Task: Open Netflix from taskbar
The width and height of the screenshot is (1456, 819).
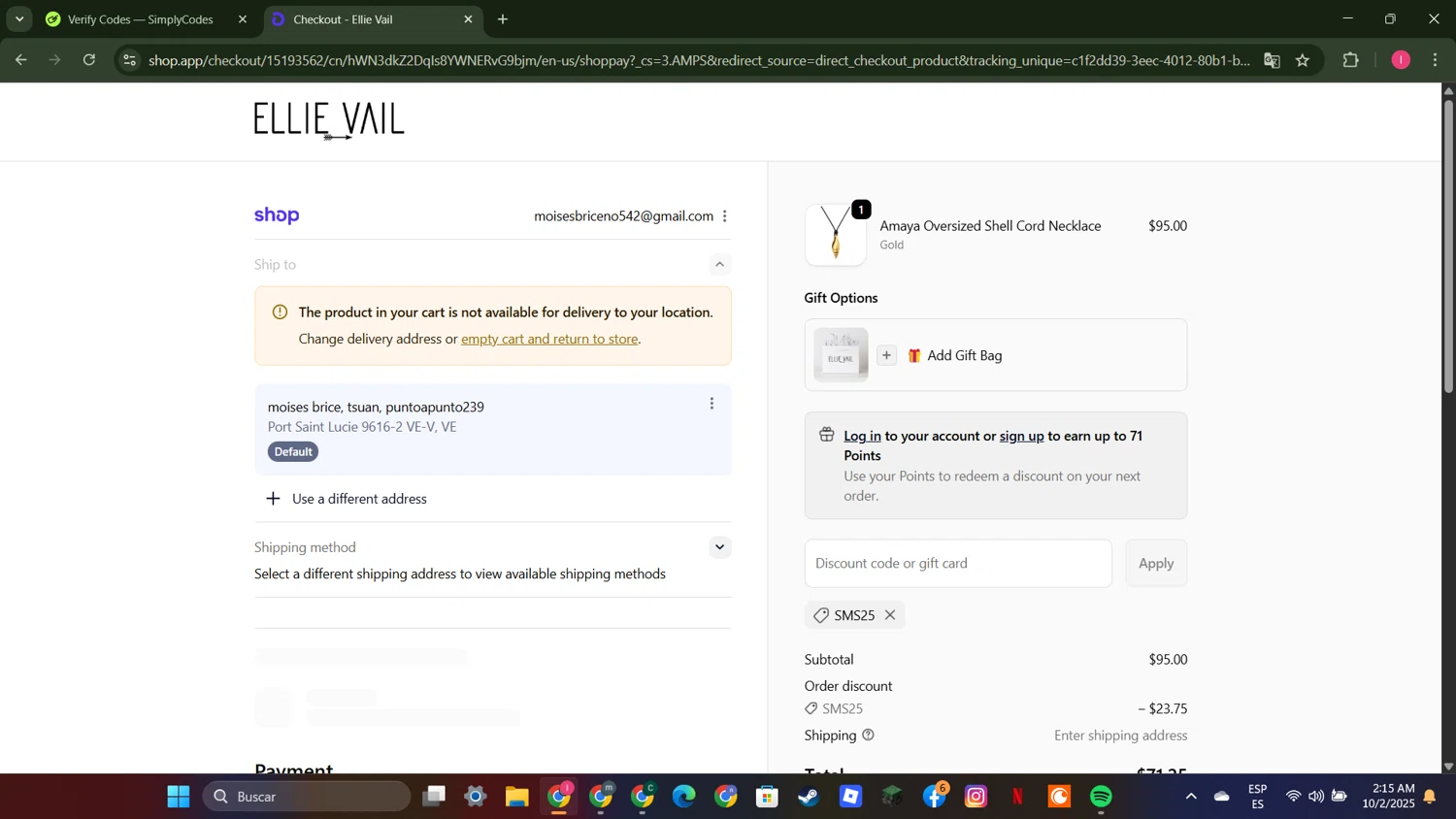Action: point(1018,797)
